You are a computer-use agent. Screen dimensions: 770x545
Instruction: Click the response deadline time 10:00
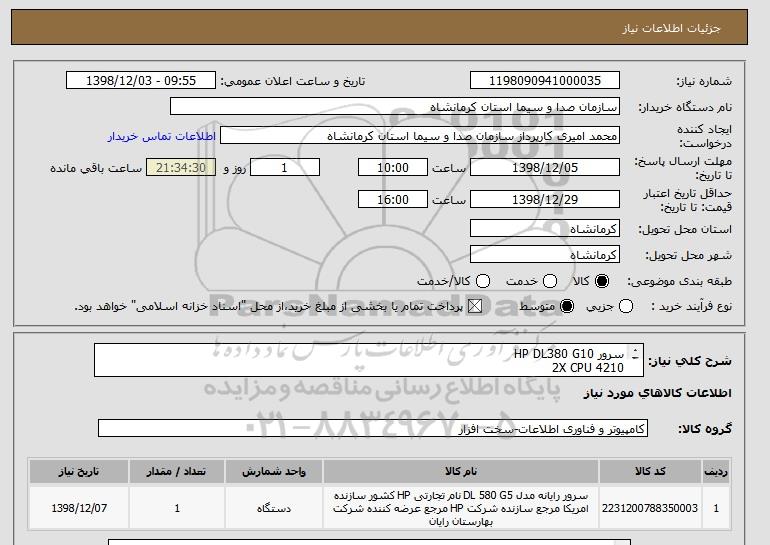[x=393, y=167]
